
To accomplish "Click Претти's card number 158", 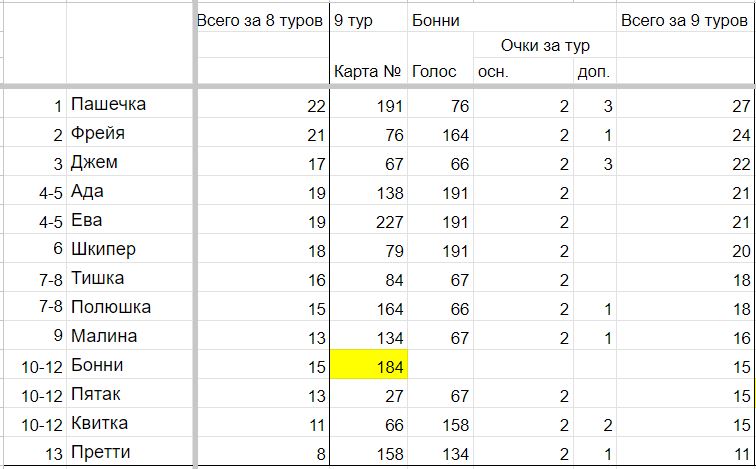I will (x=369, y=452).
